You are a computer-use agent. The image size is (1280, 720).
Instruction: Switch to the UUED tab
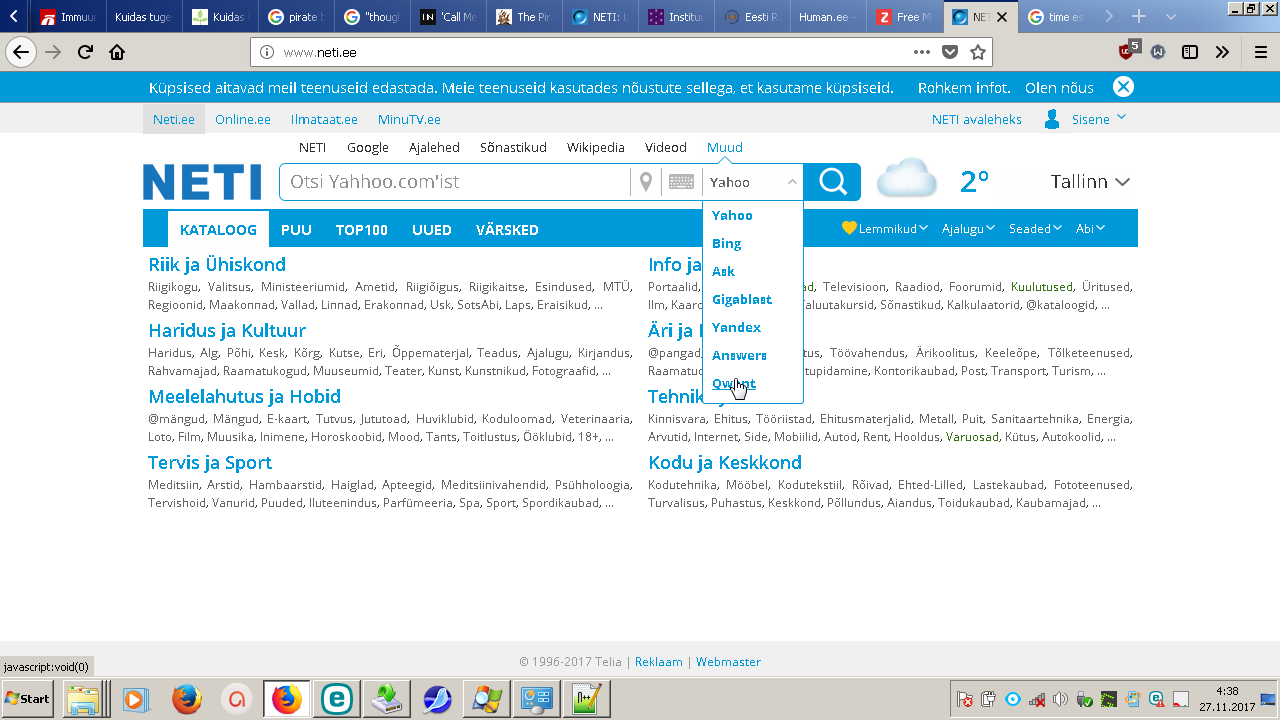(x=431, y=230)
